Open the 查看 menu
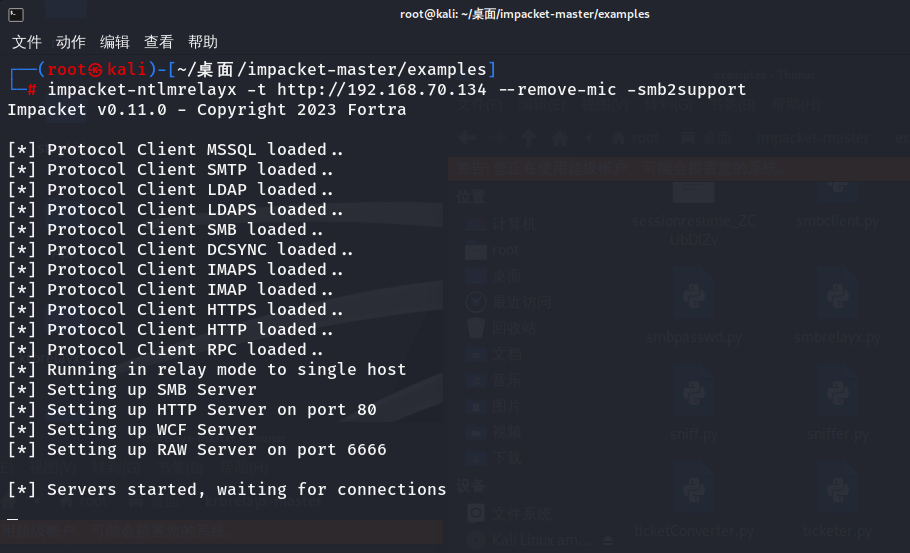This screenshot has height=553, width=910. tap(158, 42)
